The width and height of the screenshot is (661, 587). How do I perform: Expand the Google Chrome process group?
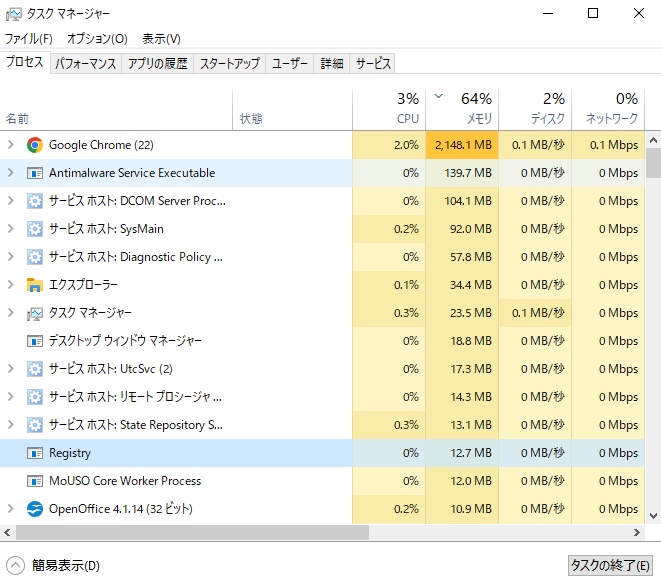(10, 145)
